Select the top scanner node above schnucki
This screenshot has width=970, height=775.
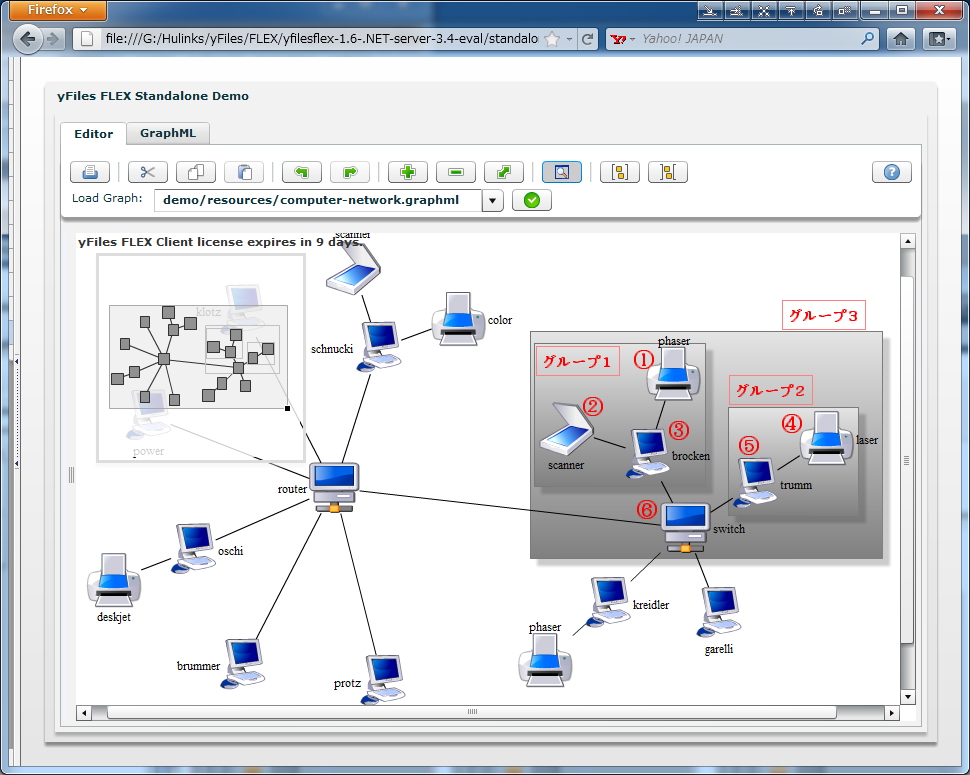(353, 269)
